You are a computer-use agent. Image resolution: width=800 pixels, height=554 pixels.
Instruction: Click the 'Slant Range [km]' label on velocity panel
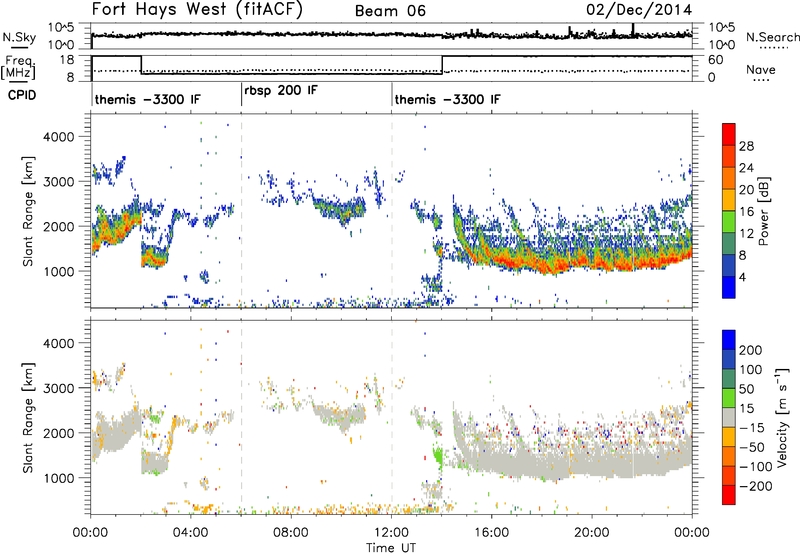click(29, 418)
